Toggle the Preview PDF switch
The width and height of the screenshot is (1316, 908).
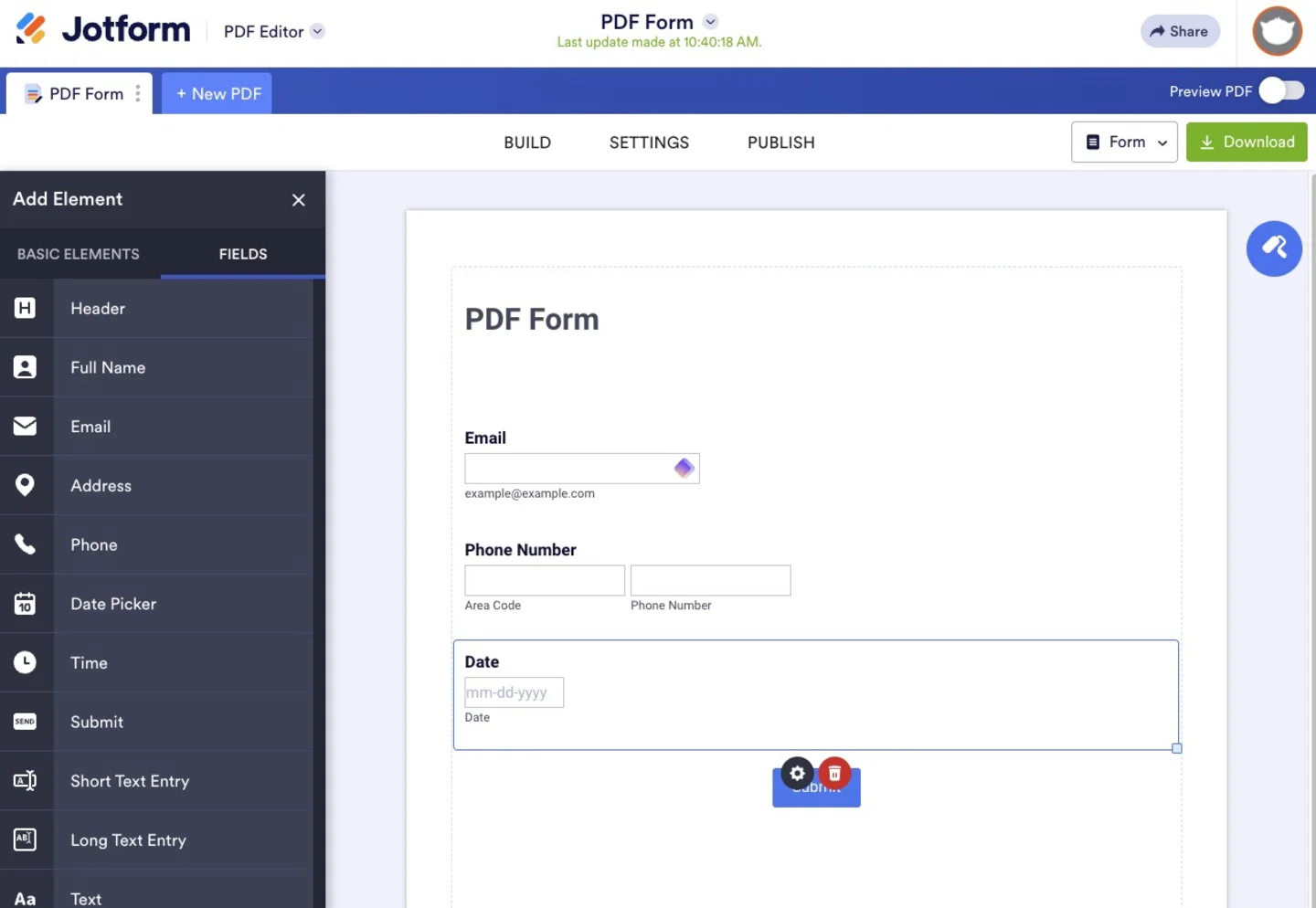[x=1281, y=90]
